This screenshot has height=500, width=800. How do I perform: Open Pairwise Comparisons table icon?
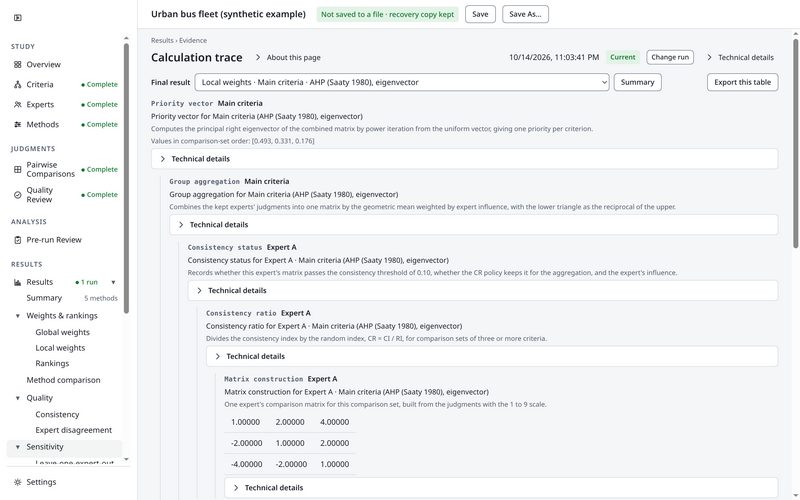click(18, 169)
